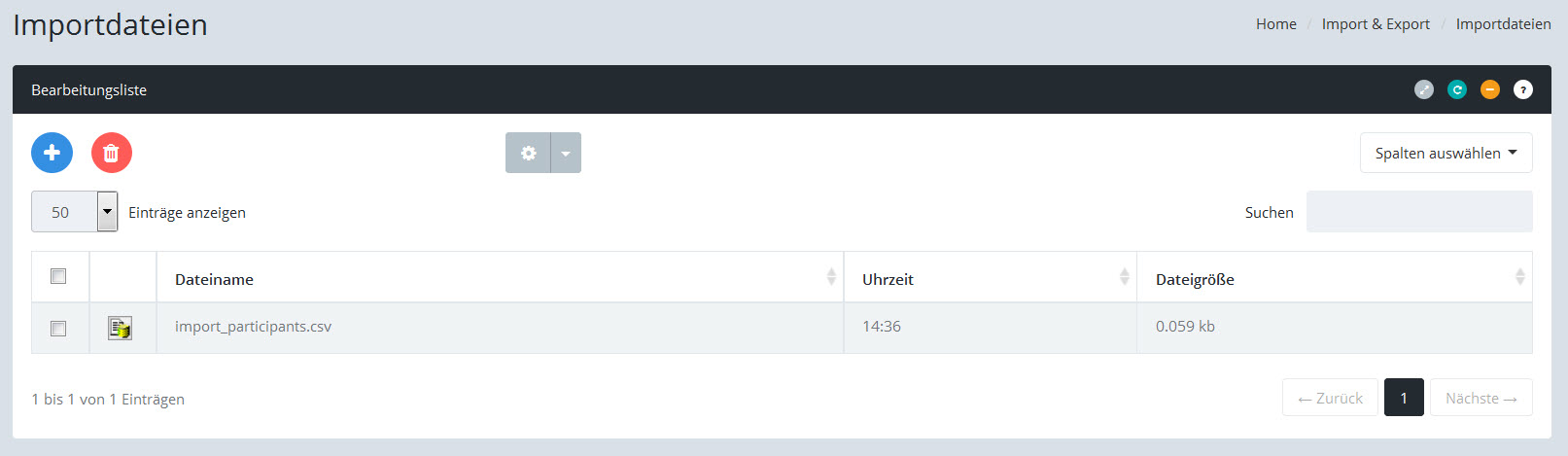Check the box for import_participants.csv row
Viewport: 1568px width, 456px height.
point(58,329)
